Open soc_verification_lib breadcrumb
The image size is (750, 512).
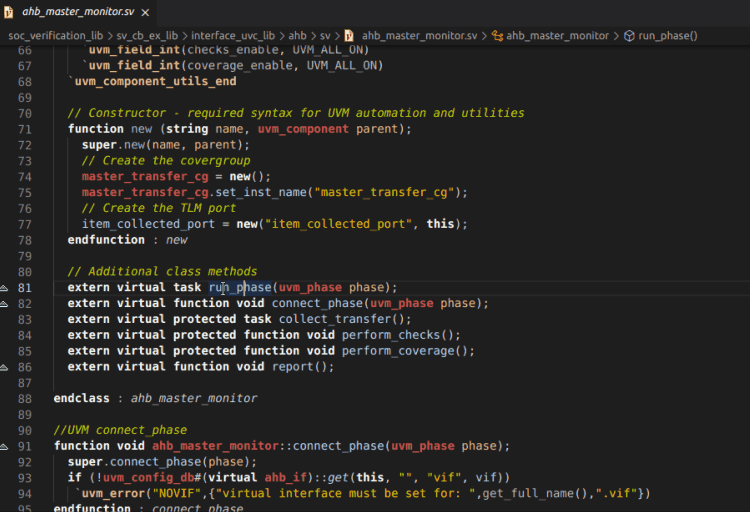pyautogui.click(x=55, y=36)
